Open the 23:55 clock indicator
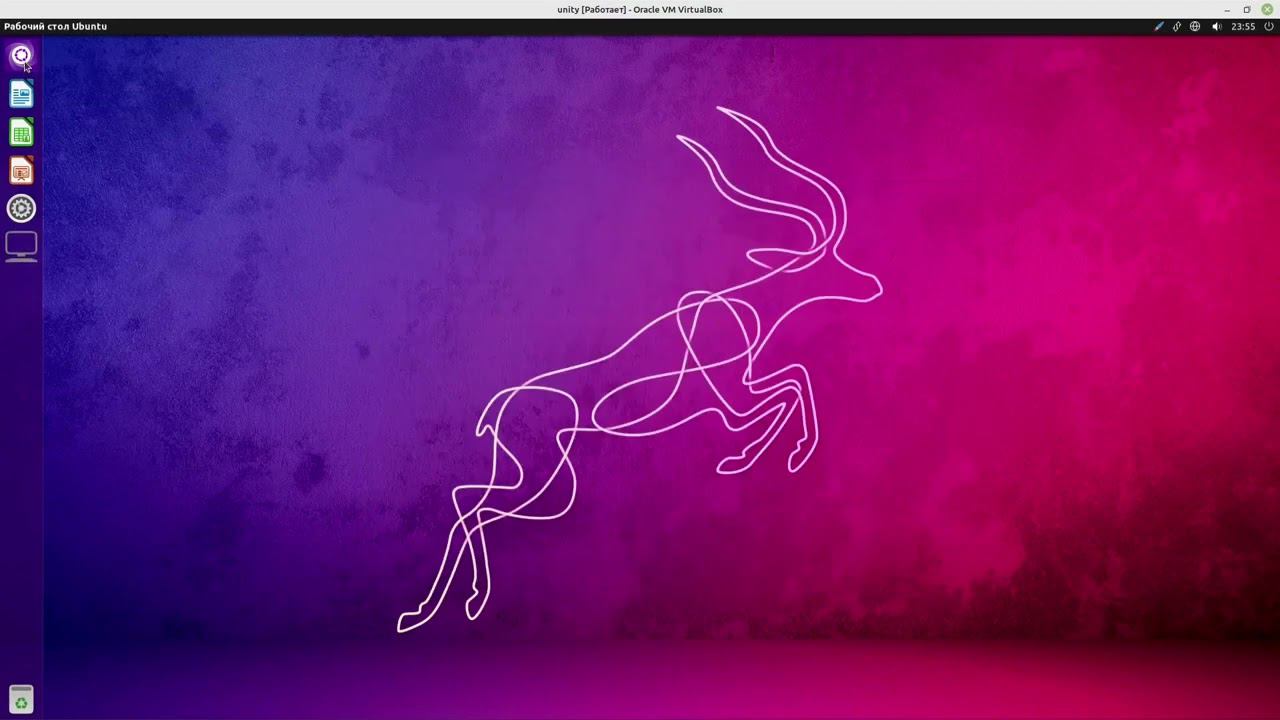The width and height of the screenshot is (1280, 720). [1243, 27]
